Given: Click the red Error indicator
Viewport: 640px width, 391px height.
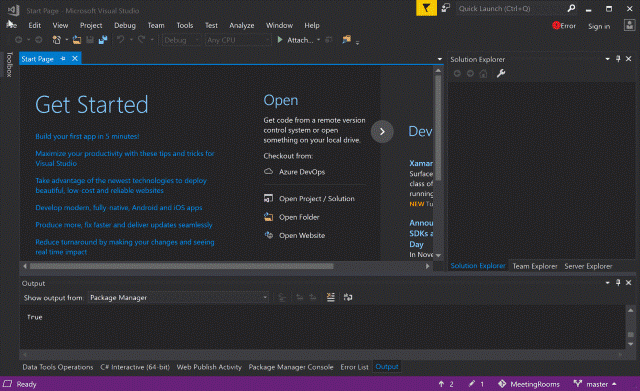Looking at the screenshot, I should click(x=564, y=26).
